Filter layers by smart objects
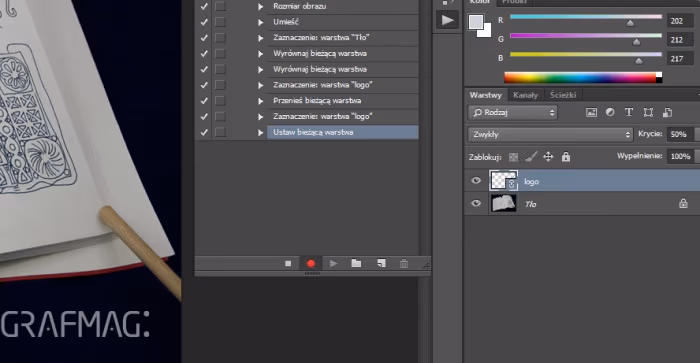Image resolution: width=700 pixels, height=363 pixels. tap(667, 113)
